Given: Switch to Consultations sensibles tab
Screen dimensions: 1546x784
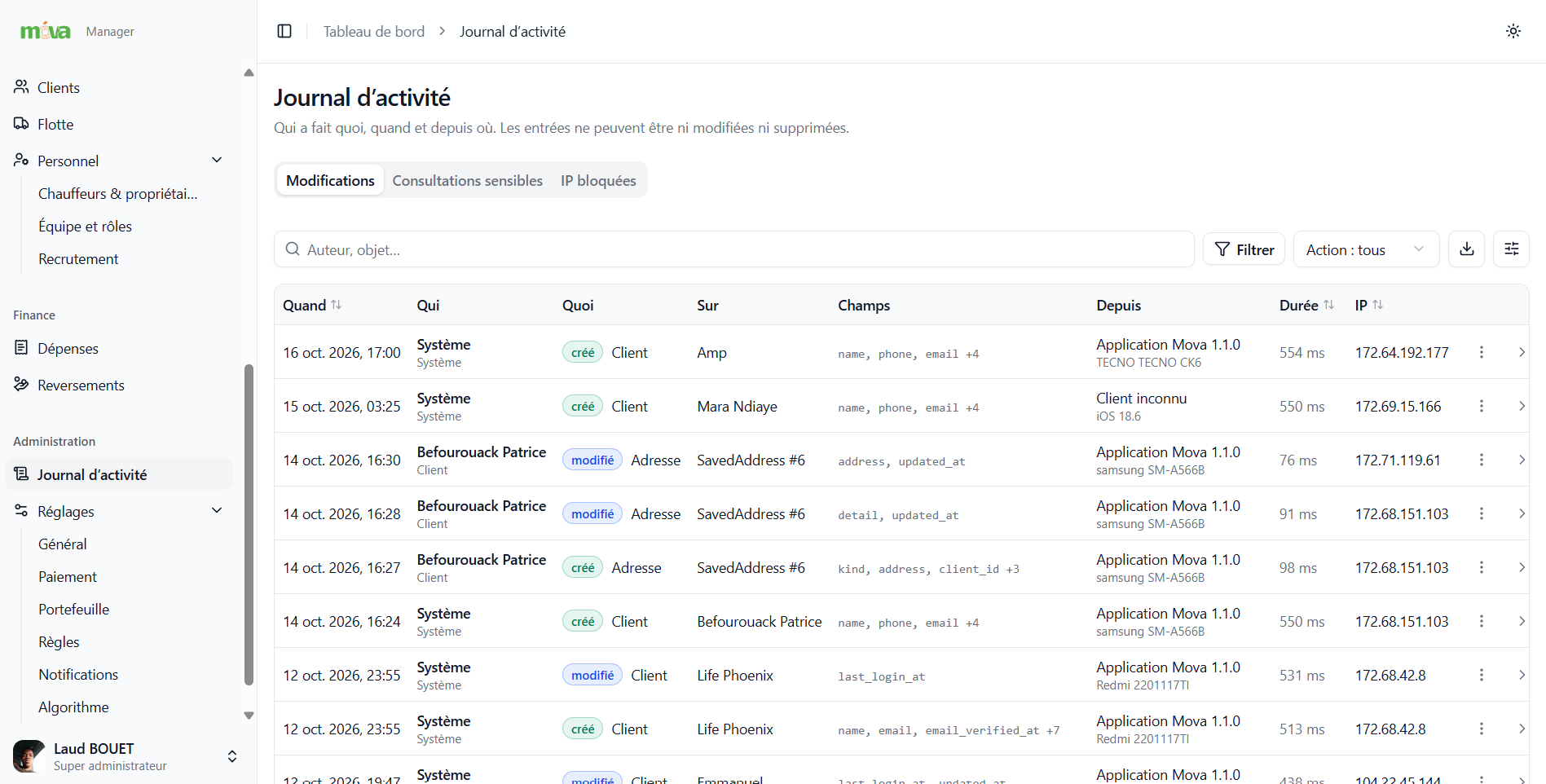Looking at the screenshot, I should [468, 180].
